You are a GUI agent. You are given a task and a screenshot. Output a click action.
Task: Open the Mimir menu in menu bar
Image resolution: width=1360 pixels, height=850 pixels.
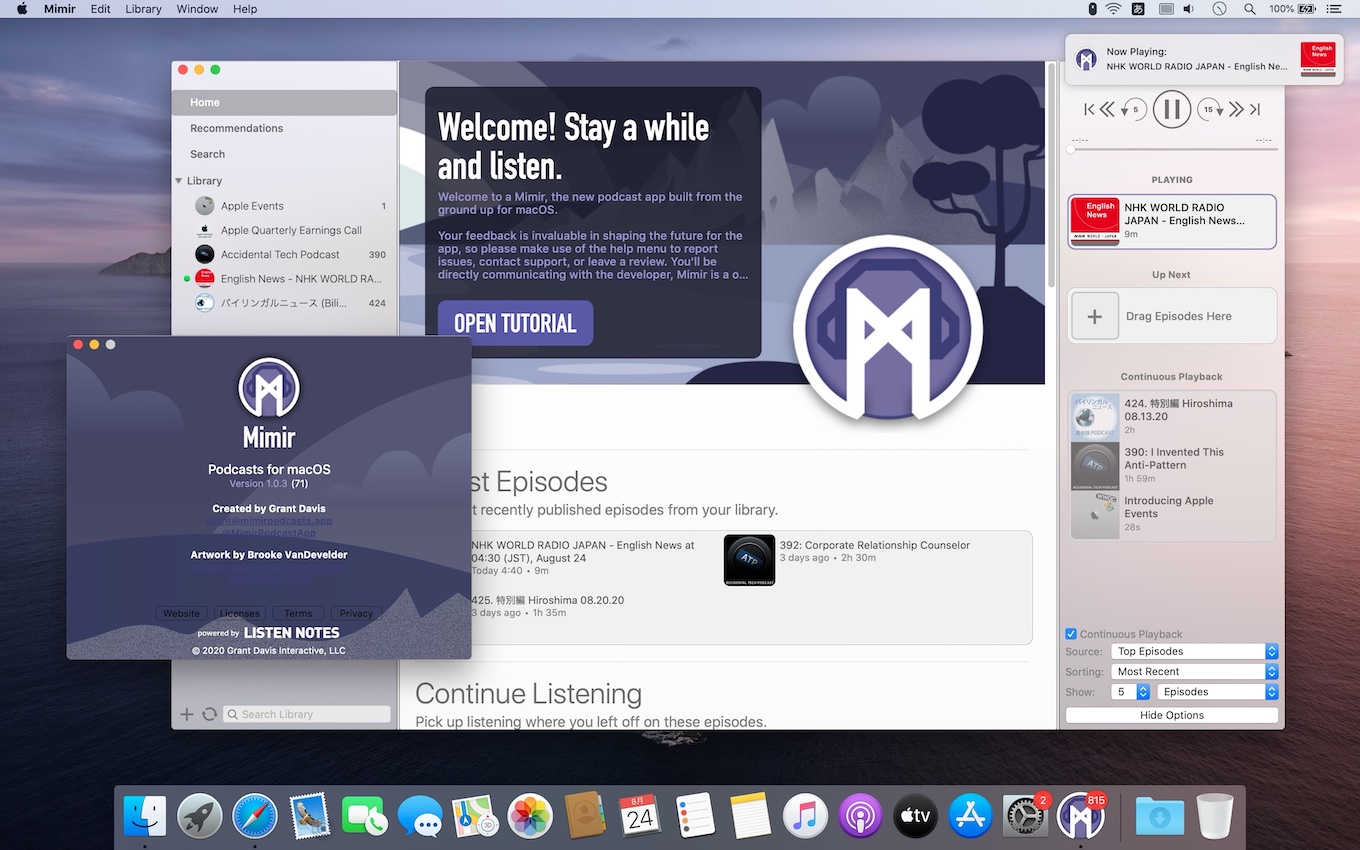click(x=60, y=9)
